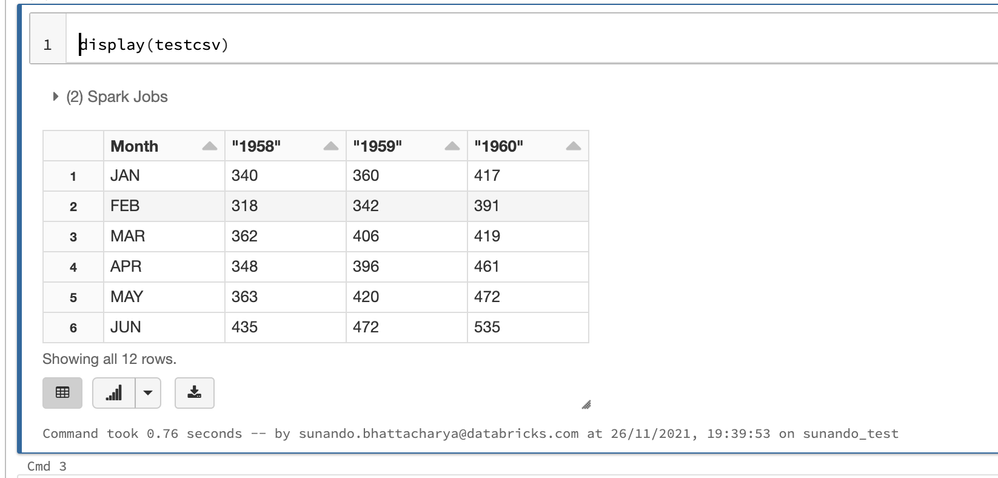This screenshot has height=478, width=998.
Task: Sort by the "1958" column arrow
Action: pos(330,146)
